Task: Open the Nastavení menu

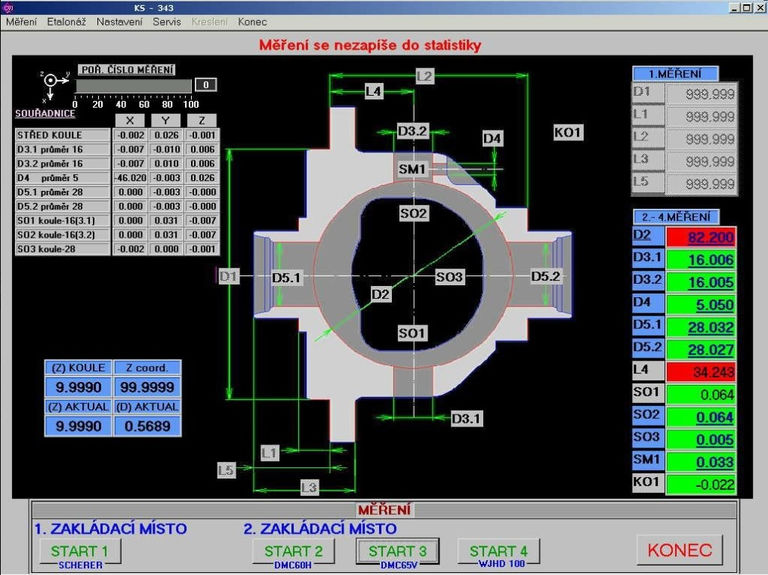Action: 119,22
